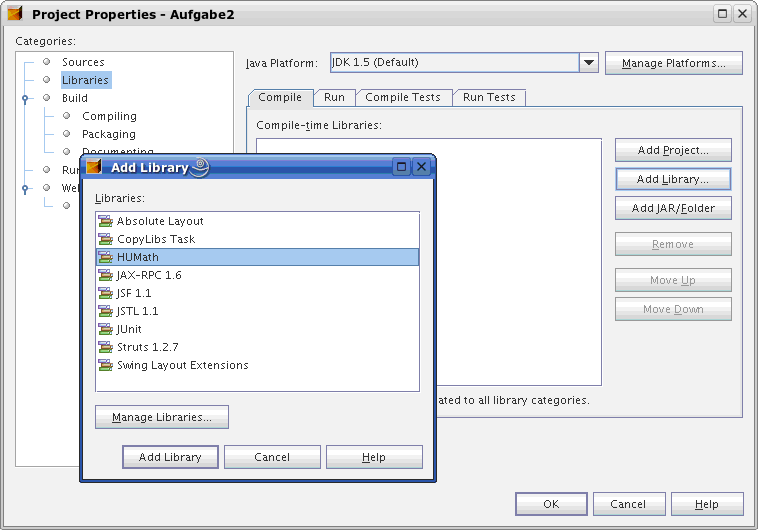Click the JSF 1.1 library icon

click(x=105, y=293)
